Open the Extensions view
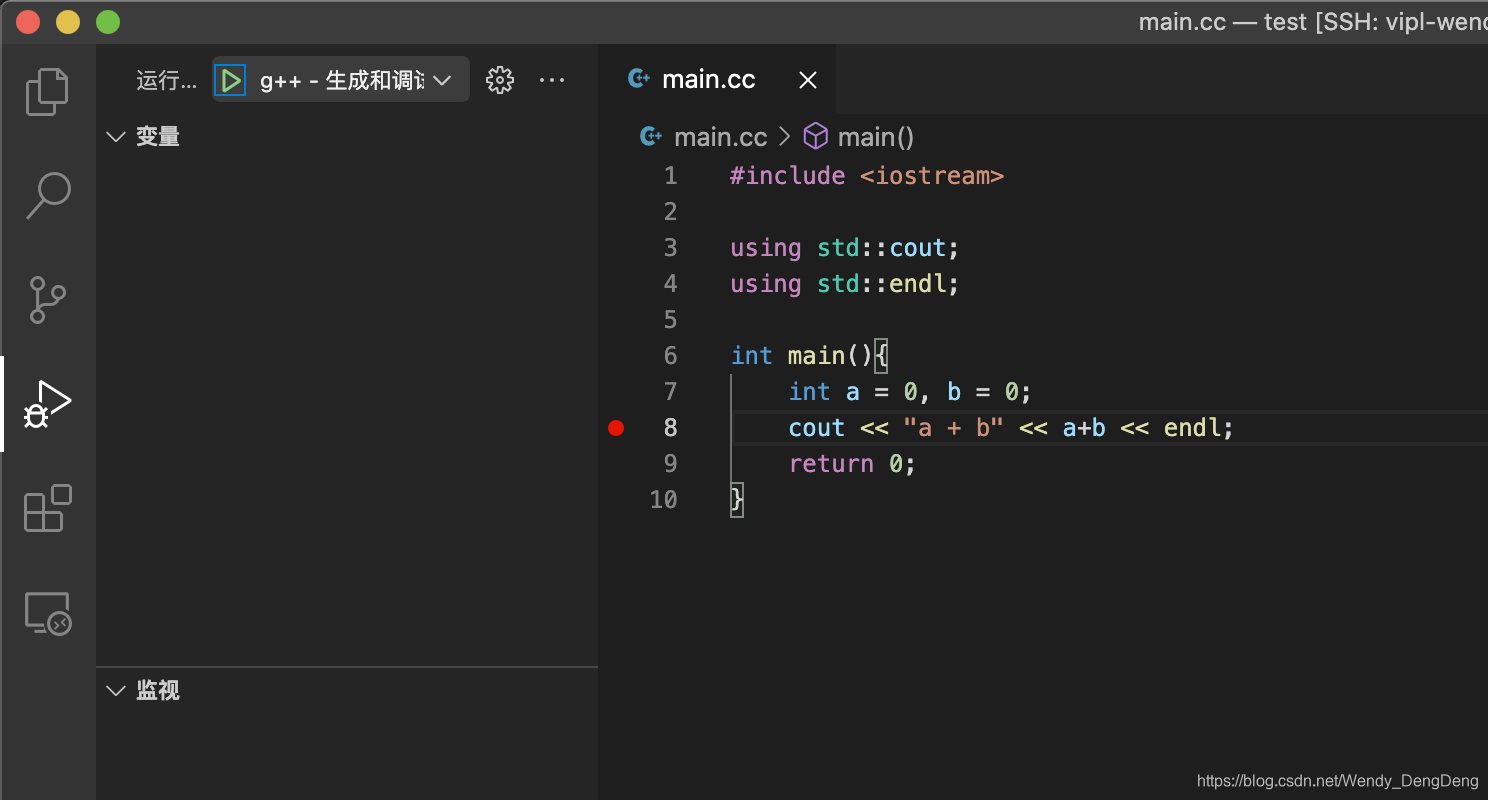This screenshot has height=800, width=1488. click(47, 508)
